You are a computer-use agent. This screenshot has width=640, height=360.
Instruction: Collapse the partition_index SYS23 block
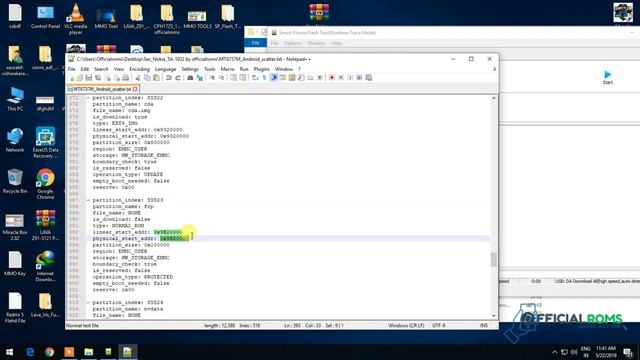pyautogui.click(x=88, y=200)
